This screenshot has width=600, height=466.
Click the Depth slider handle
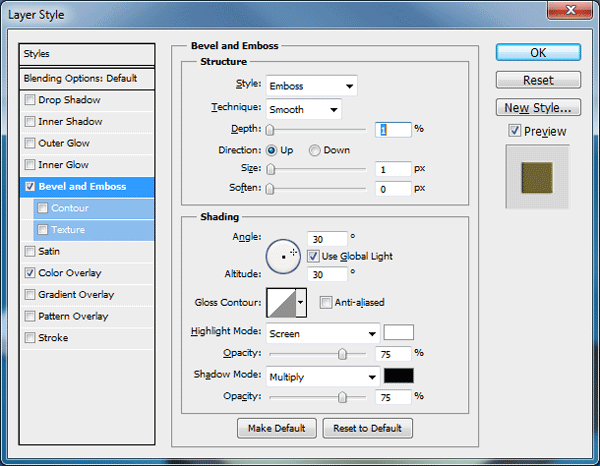point(270,130)
